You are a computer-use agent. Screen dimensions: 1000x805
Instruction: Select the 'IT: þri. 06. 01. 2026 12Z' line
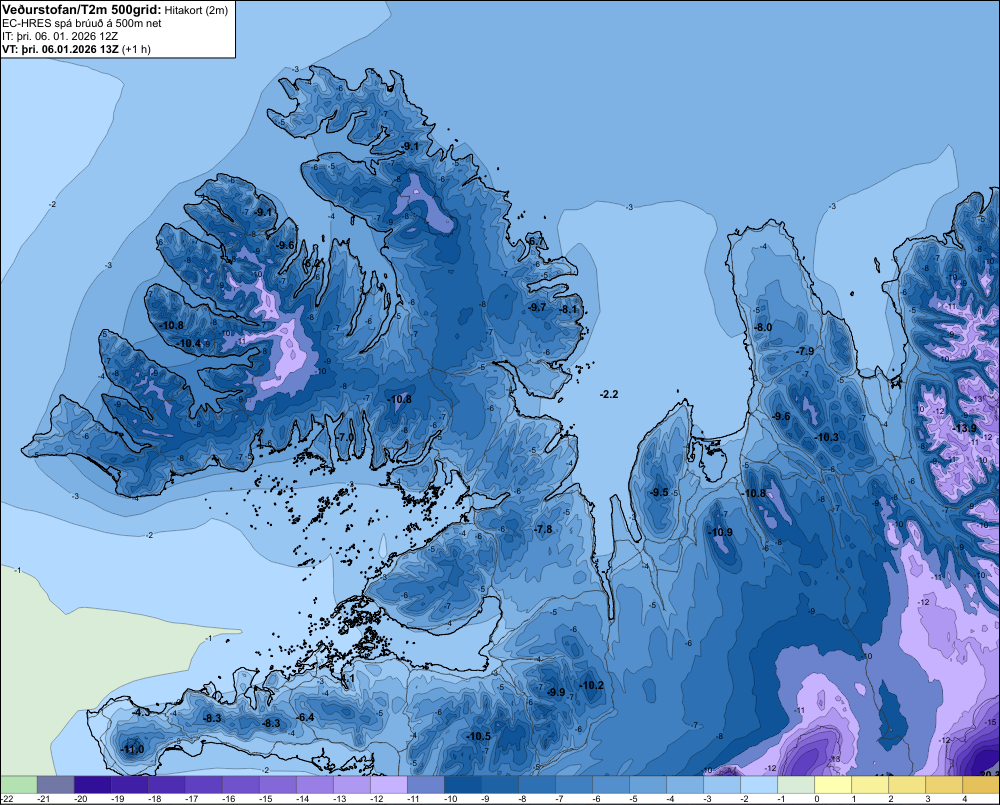point(60,36)
